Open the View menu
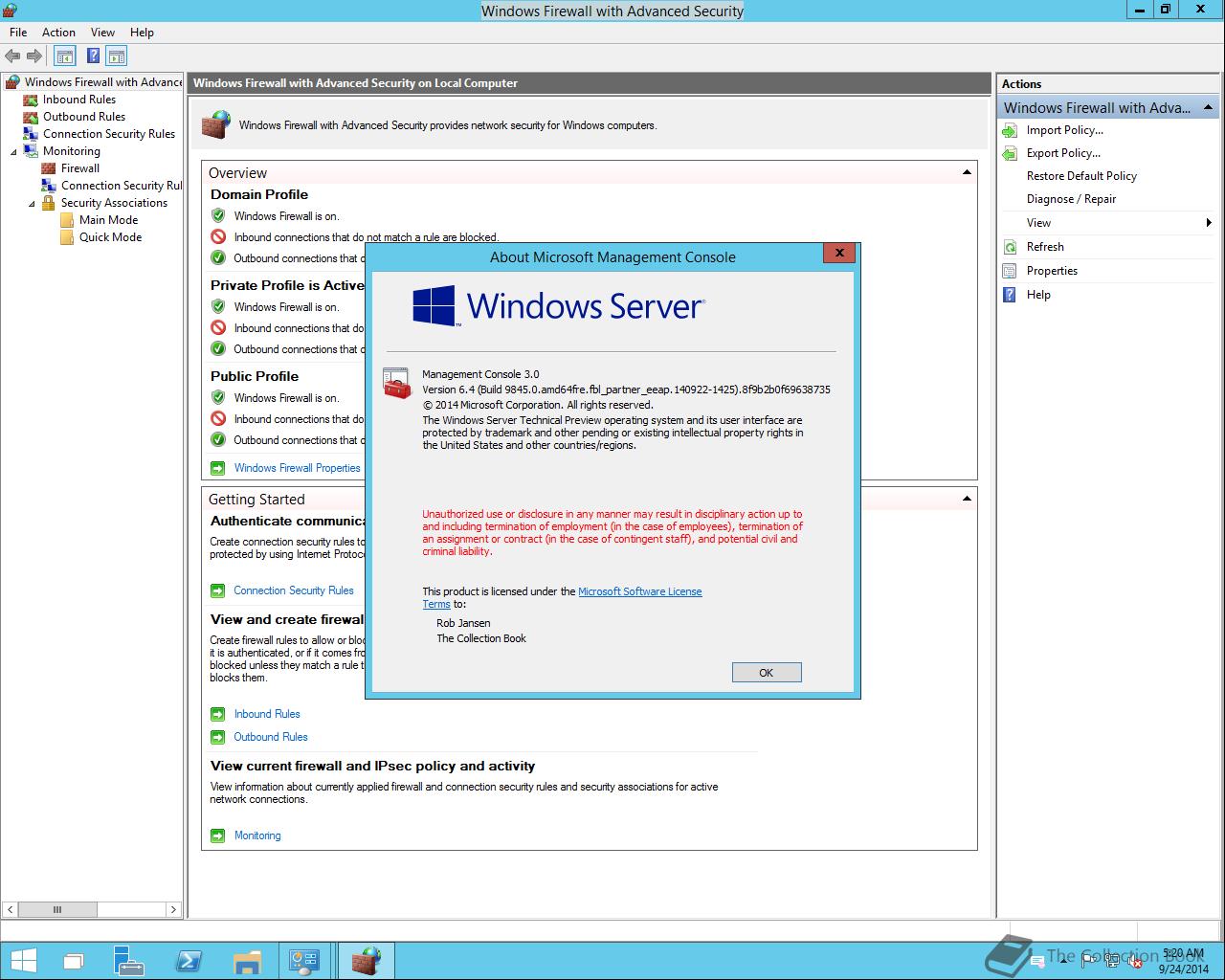1225x980 pixels. (102, 32)
